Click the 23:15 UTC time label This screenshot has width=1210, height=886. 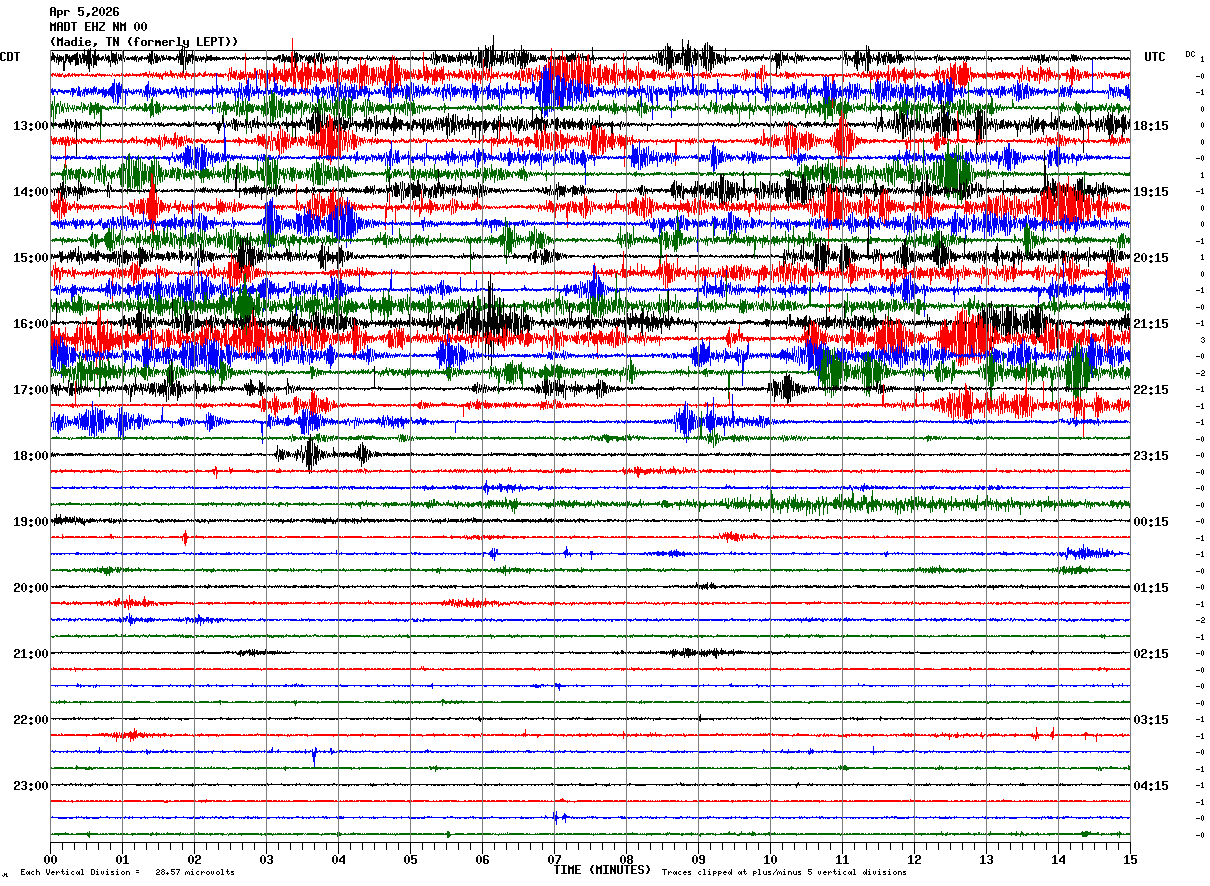point(1151,456)
